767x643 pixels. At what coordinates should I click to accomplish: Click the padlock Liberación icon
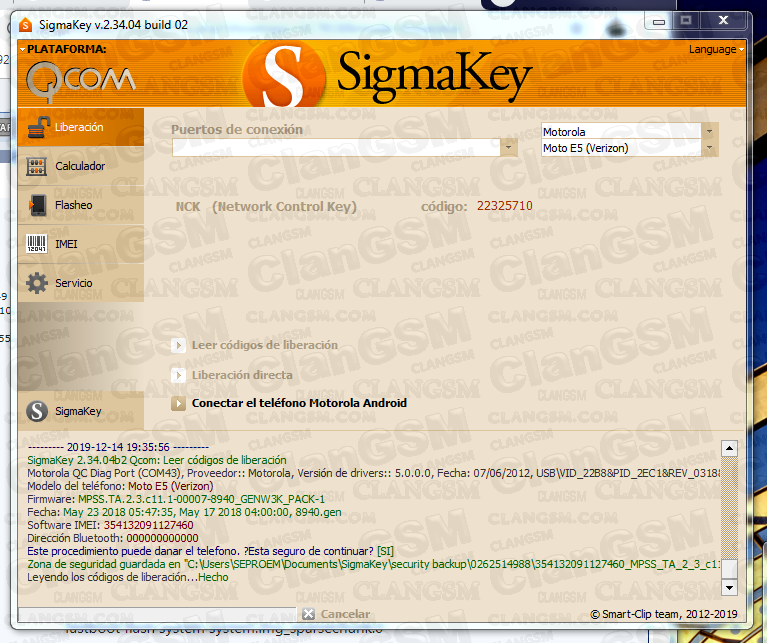click(x=38, y=128)
